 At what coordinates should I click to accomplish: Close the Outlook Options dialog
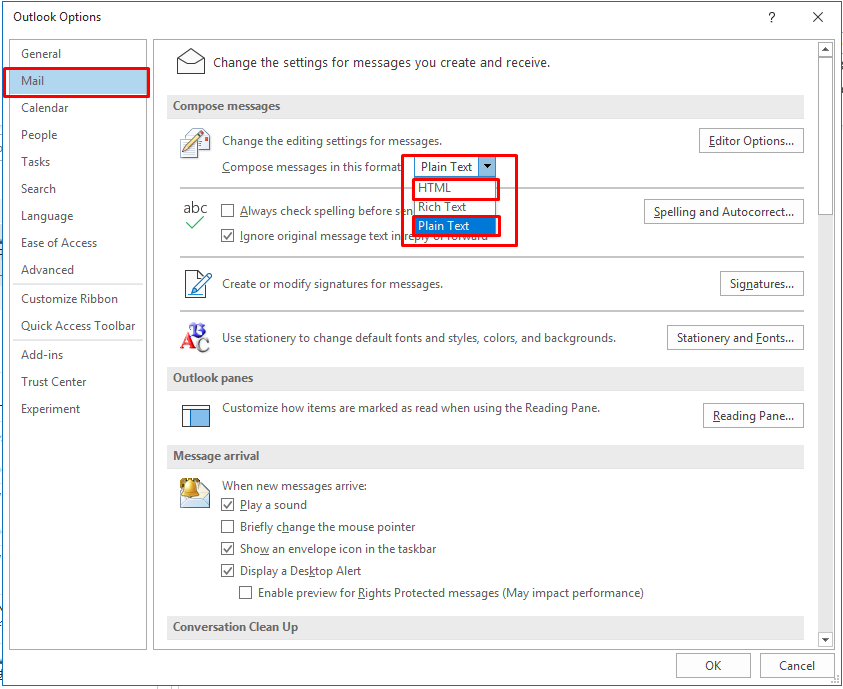coord(818,17)
